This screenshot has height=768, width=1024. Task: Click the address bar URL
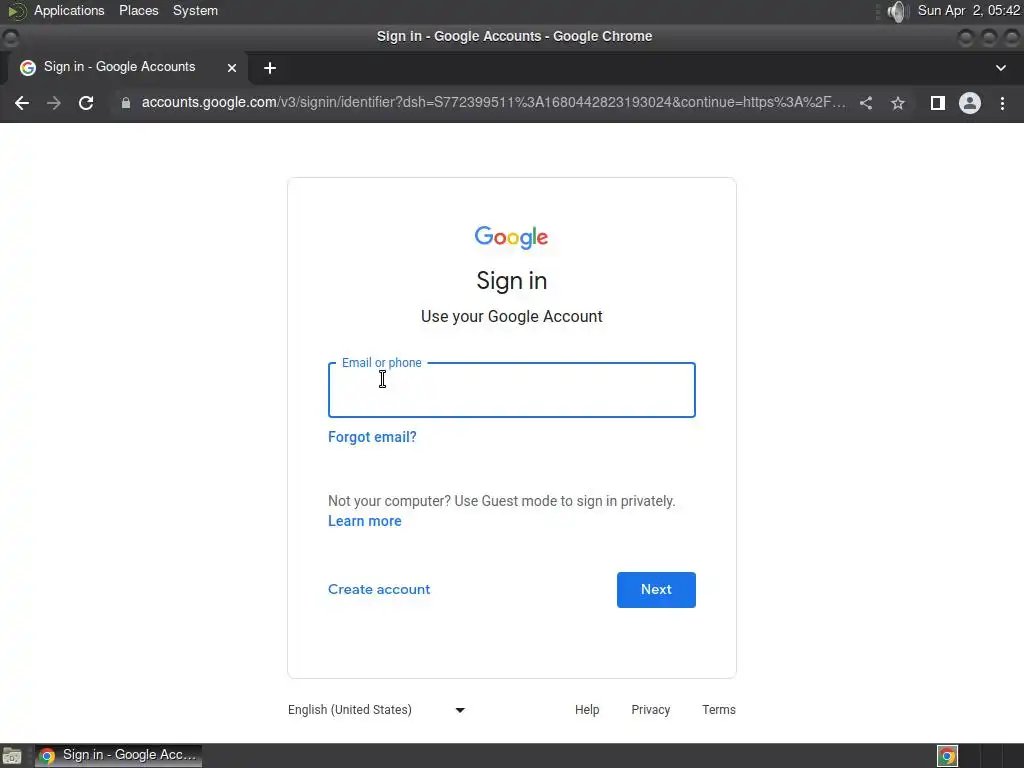click(493, 103)
